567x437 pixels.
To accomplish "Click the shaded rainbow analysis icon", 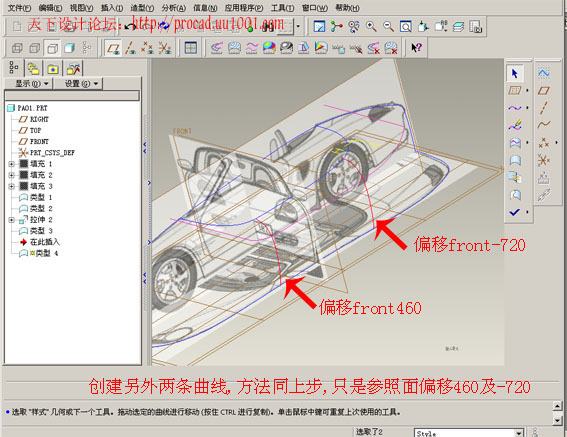I will pos(269,48).
